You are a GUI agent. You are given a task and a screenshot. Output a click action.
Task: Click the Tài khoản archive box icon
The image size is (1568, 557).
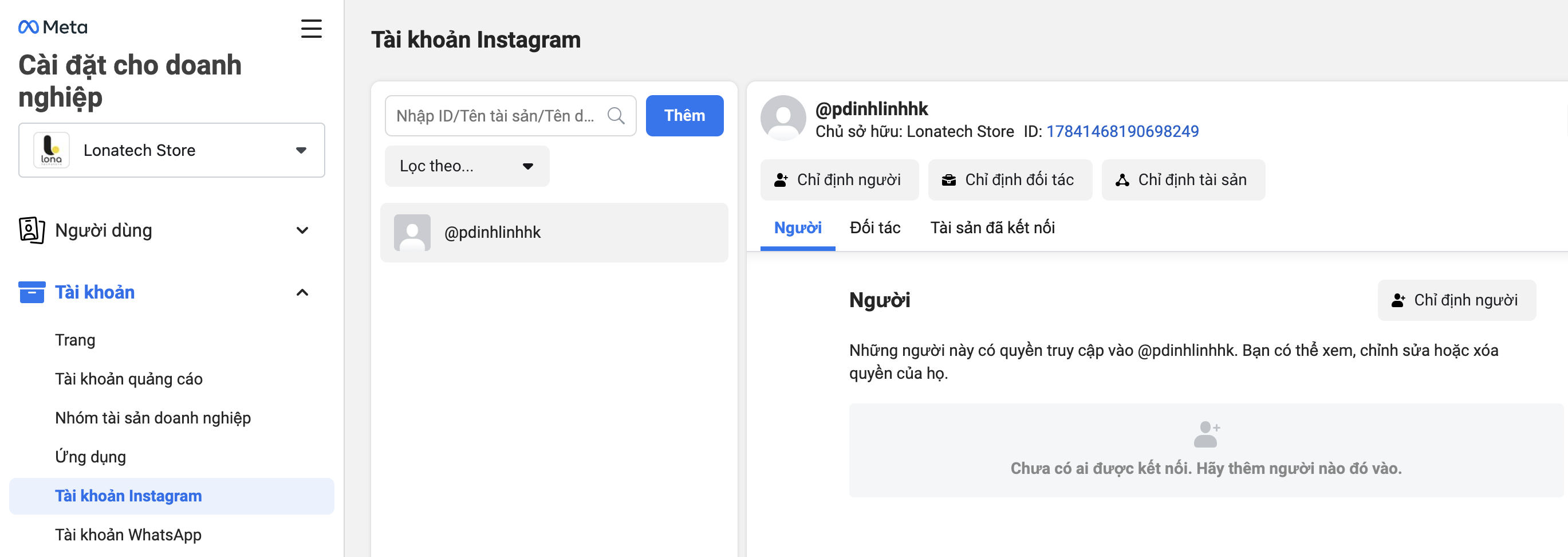pyautogui.click(x=31, y=292)
